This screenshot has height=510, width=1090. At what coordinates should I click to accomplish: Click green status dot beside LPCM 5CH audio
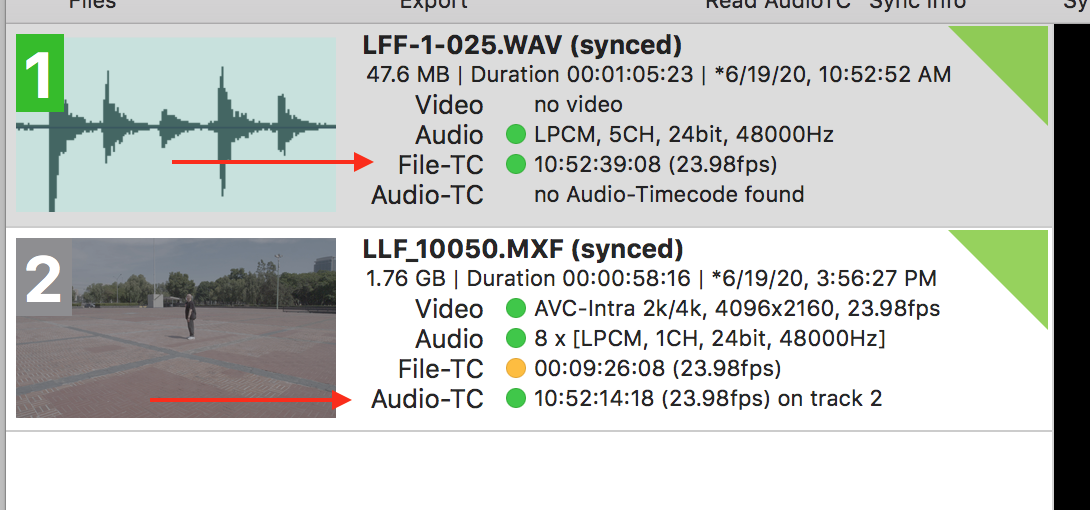(515, 134)
